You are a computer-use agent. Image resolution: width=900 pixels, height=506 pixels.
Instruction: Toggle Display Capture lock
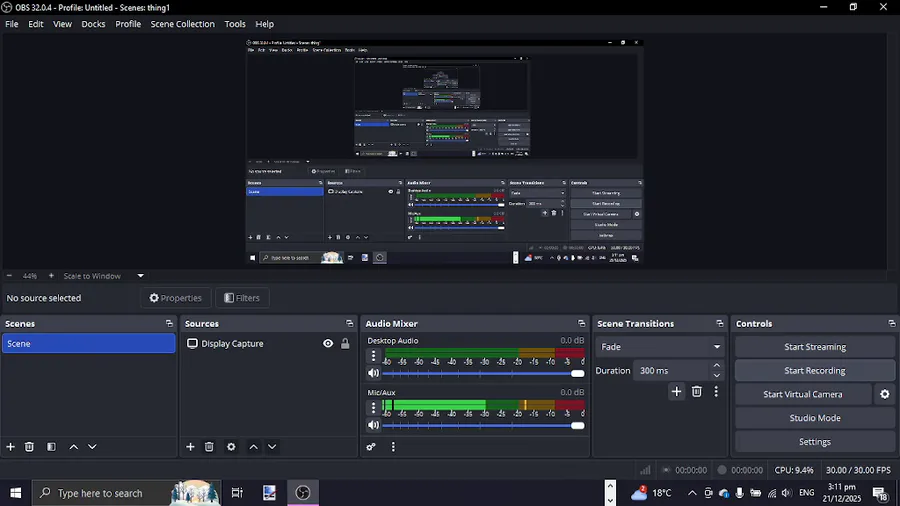345,344
